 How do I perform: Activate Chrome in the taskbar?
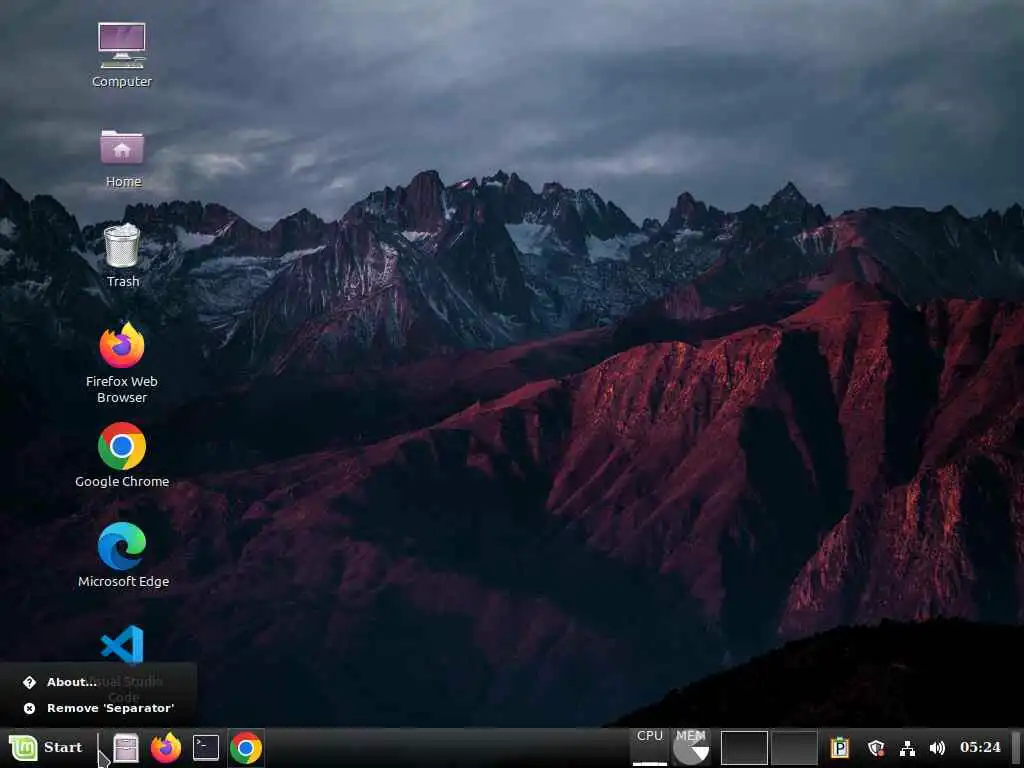[246, 748]
